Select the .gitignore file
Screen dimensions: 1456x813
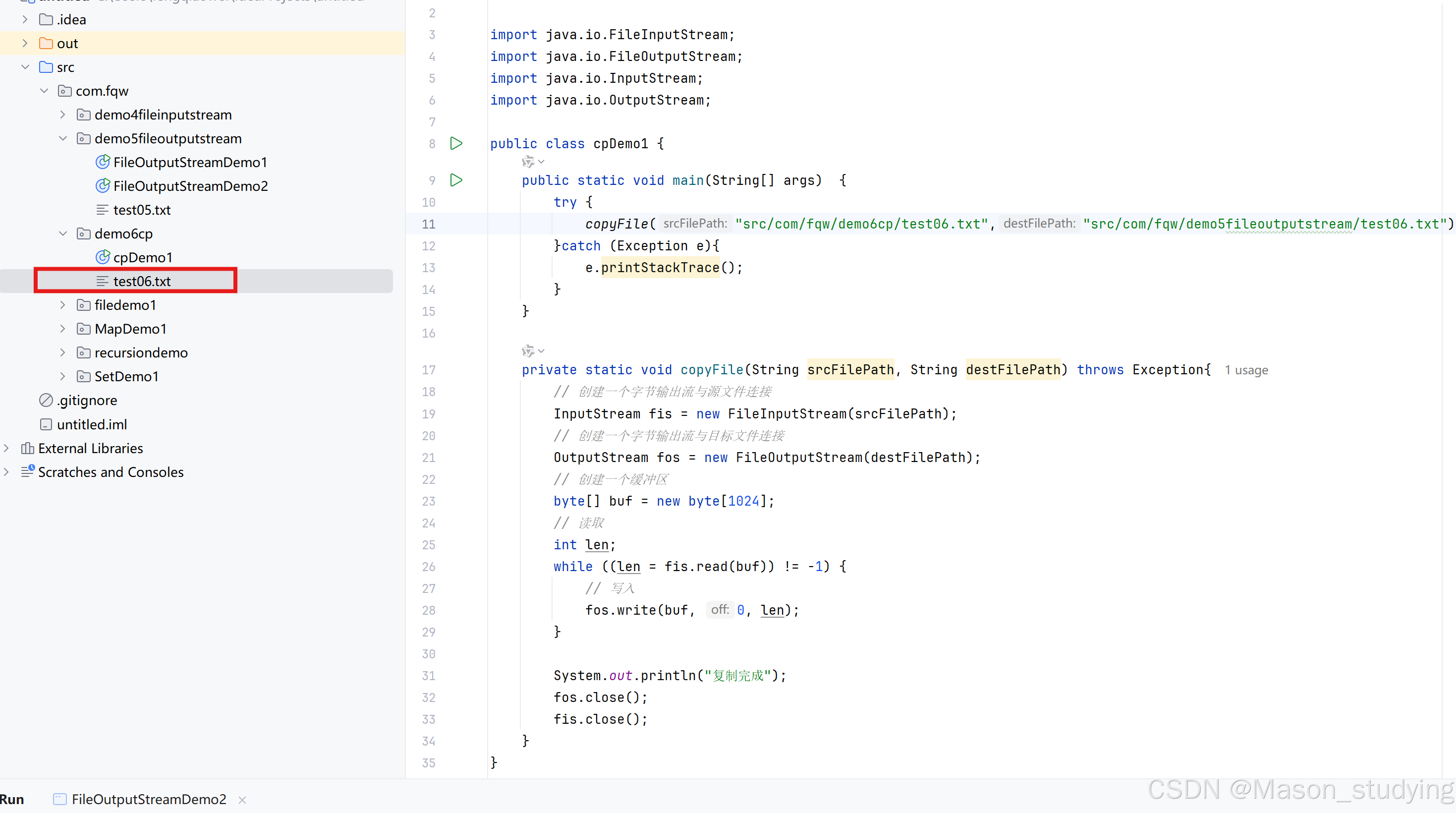87,400
